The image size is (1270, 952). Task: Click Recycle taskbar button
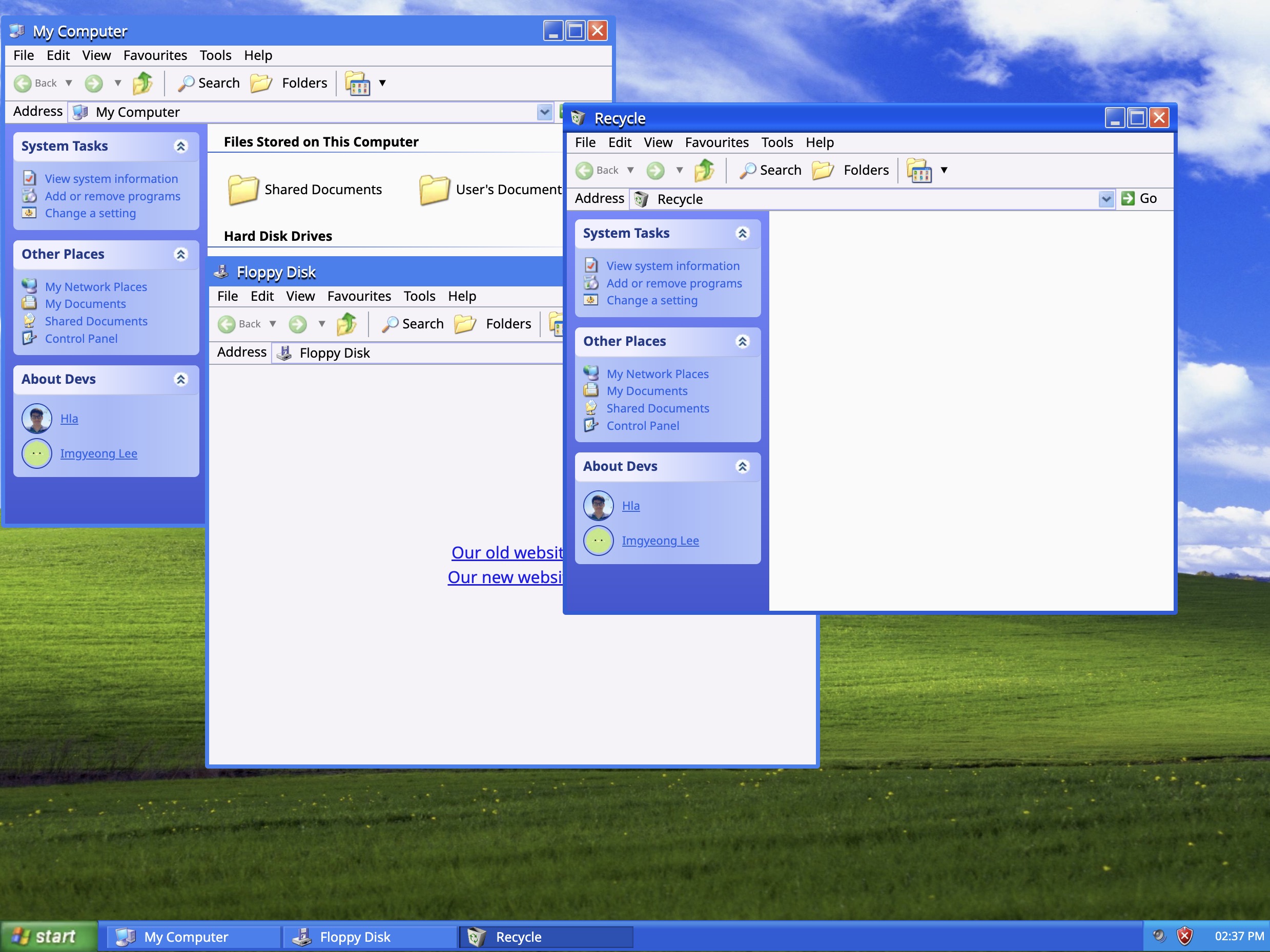pos(546,937)
